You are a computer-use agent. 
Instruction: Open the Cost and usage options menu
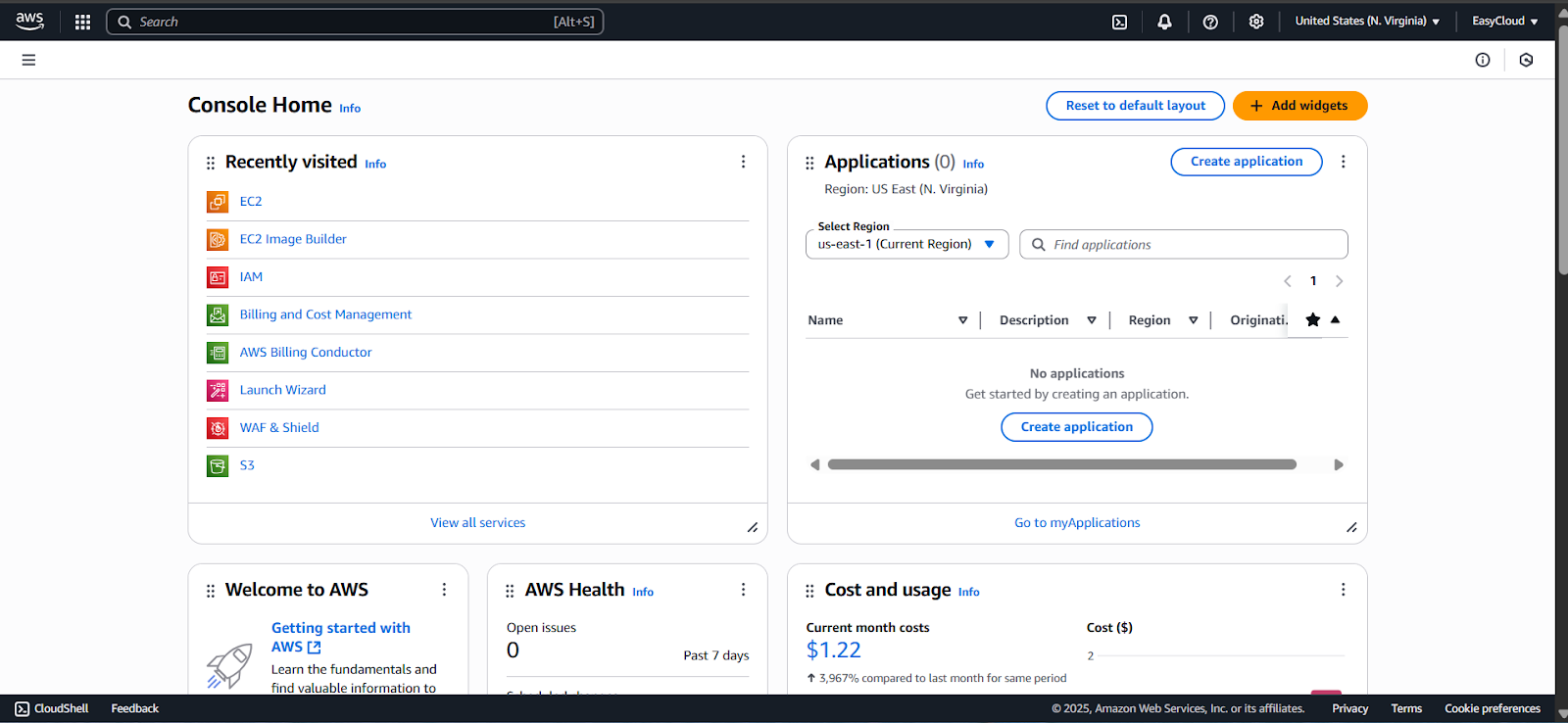point(1343,590)
